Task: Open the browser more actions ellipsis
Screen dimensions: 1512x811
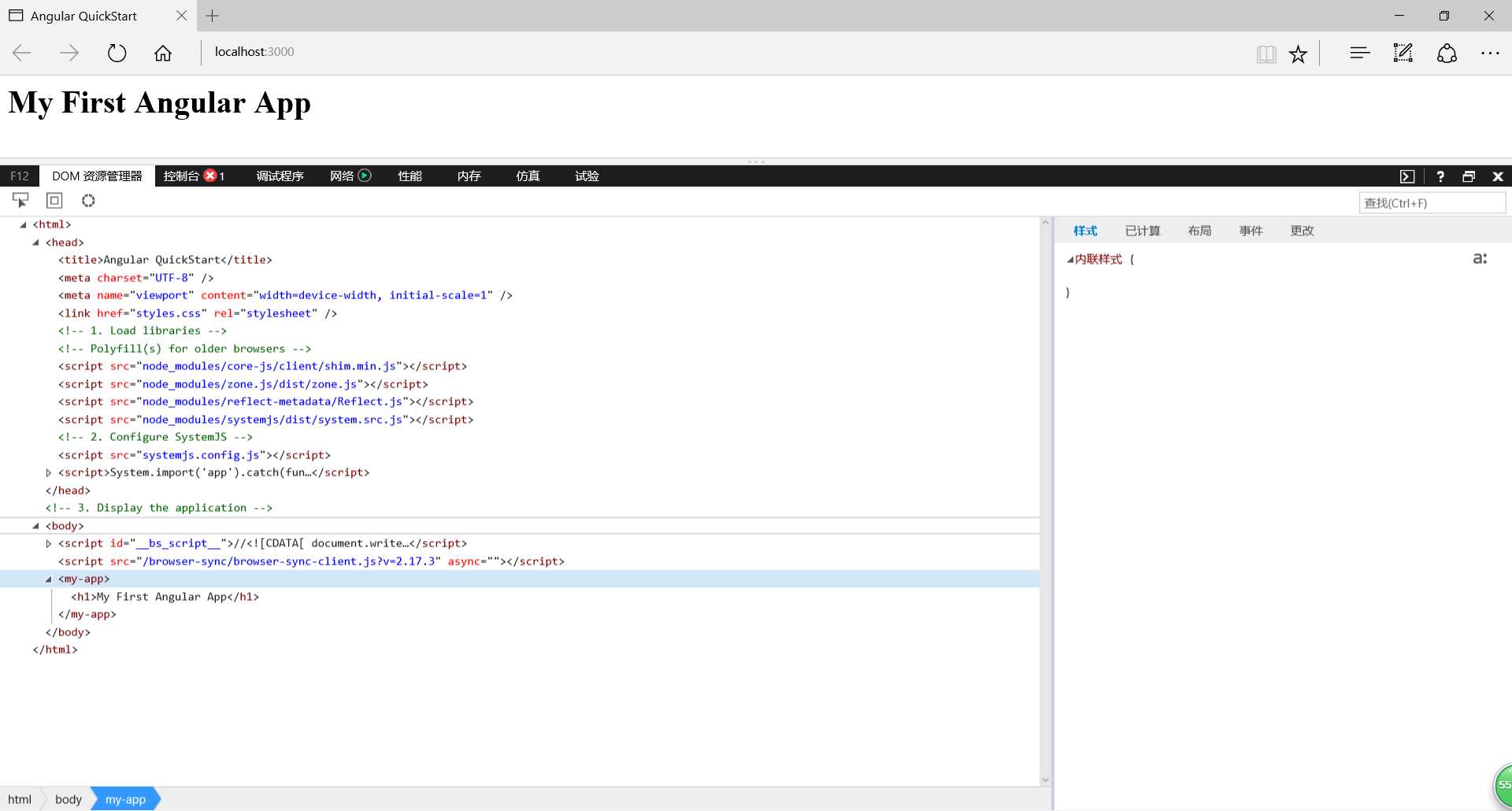Action: point(1490,53)
